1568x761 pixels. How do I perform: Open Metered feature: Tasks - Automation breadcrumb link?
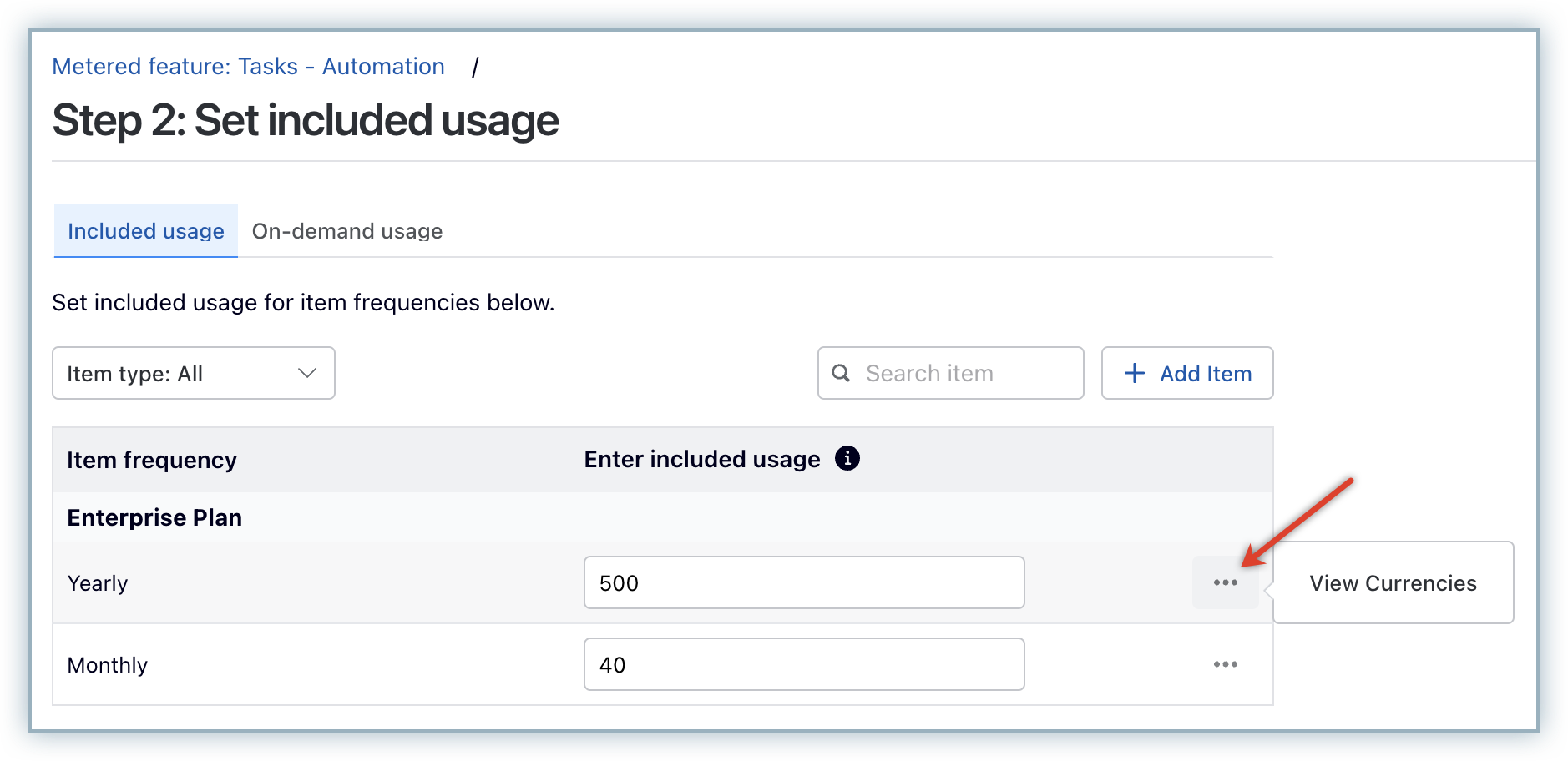[248, 67]
